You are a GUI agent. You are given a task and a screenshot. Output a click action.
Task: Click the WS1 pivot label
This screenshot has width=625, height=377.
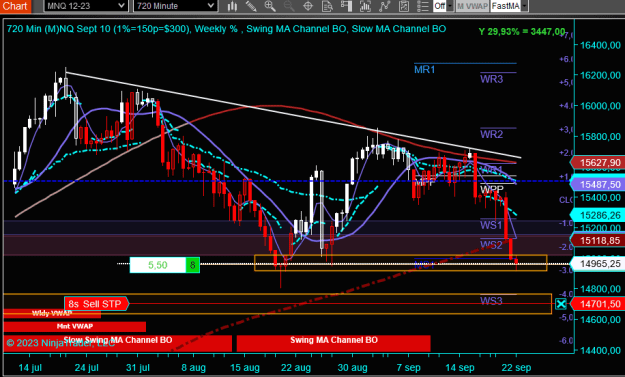pyautogui.click(x=491, y=225)
